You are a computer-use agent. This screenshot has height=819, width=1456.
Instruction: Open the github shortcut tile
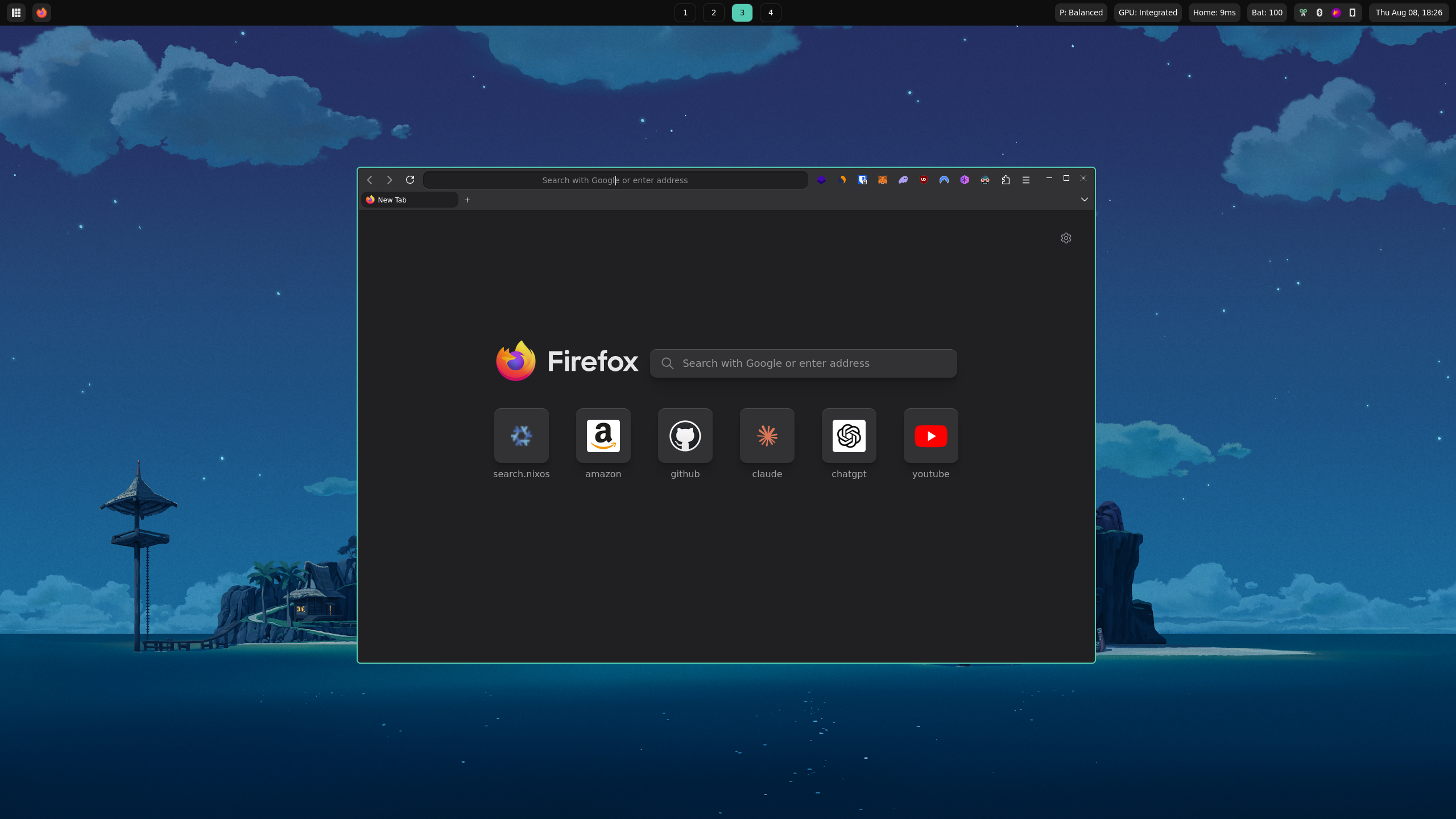point(685,436)
